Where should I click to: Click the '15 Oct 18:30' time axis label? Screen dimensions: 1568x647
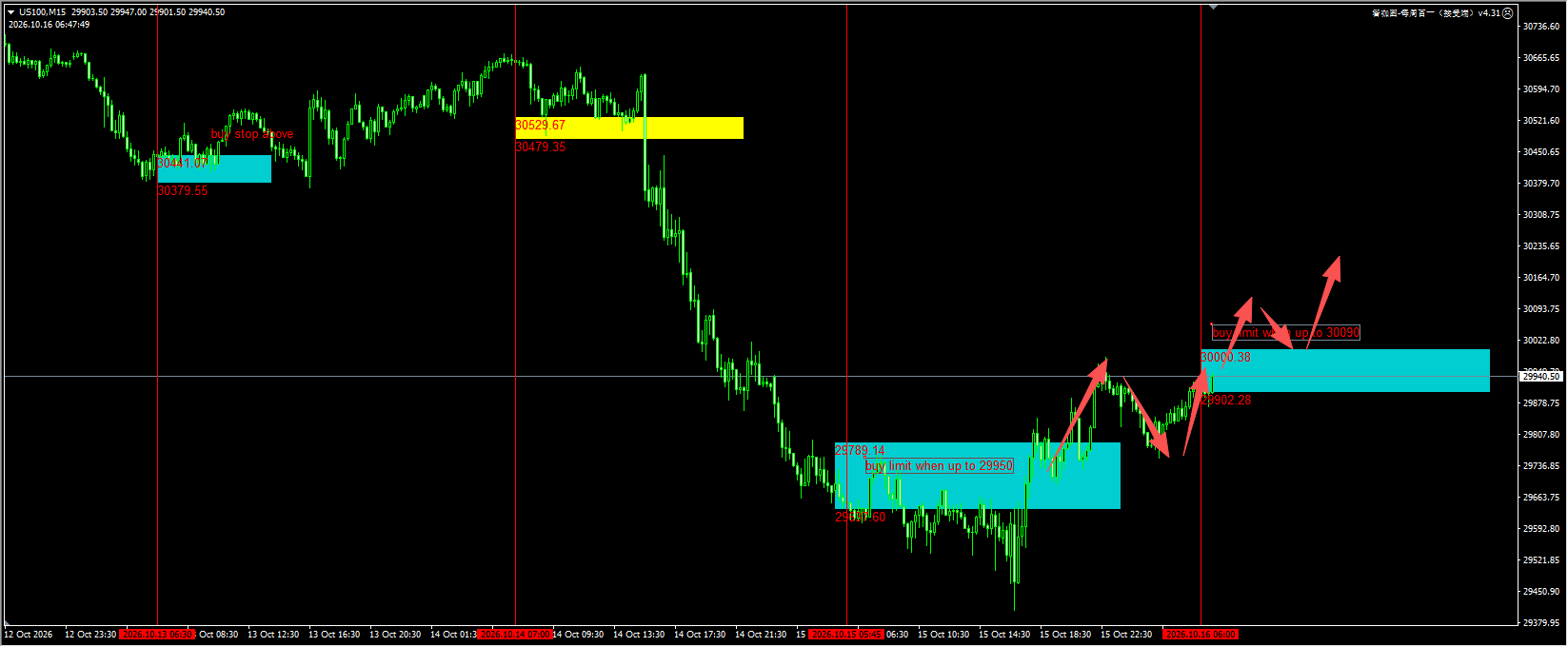pos(1065,635)
